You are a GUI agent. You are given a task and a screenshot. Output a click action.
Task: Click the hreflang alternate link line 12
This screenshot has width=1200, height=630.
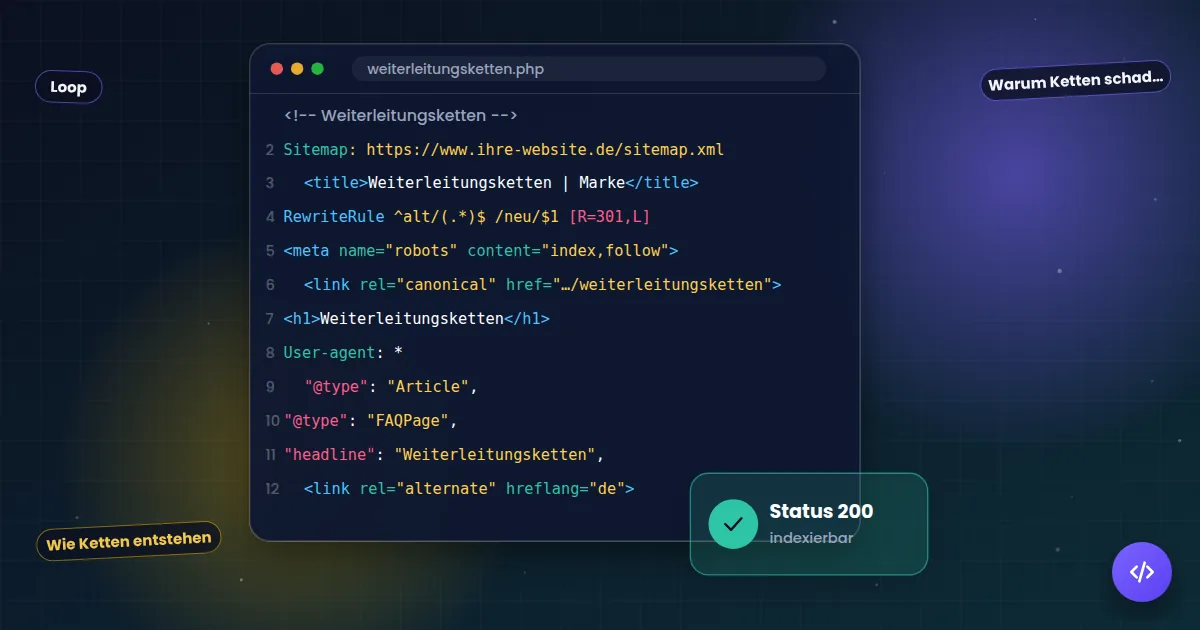(469, 488)
